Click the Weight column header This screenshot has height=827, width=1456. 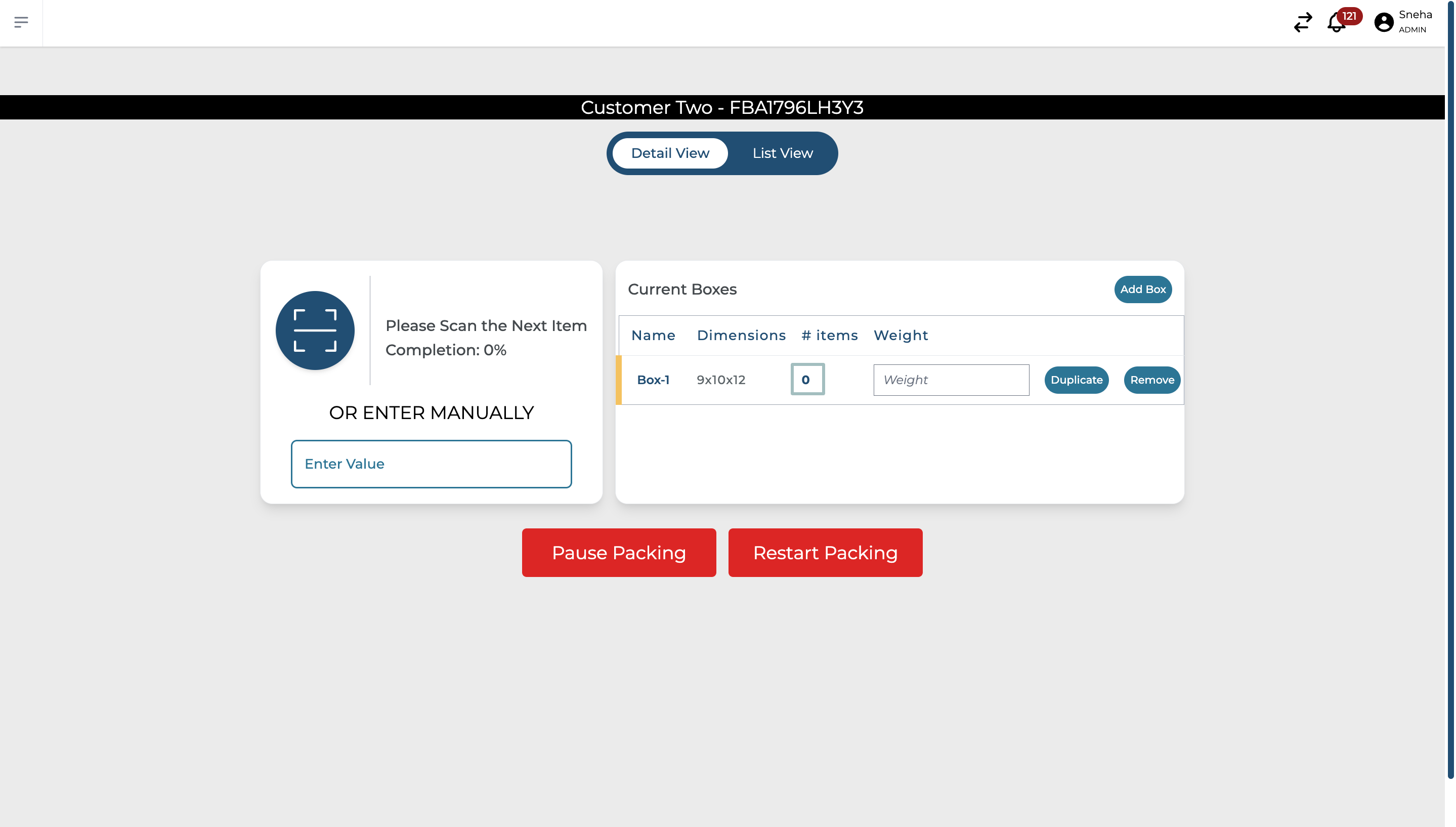[x=901, y=336]
